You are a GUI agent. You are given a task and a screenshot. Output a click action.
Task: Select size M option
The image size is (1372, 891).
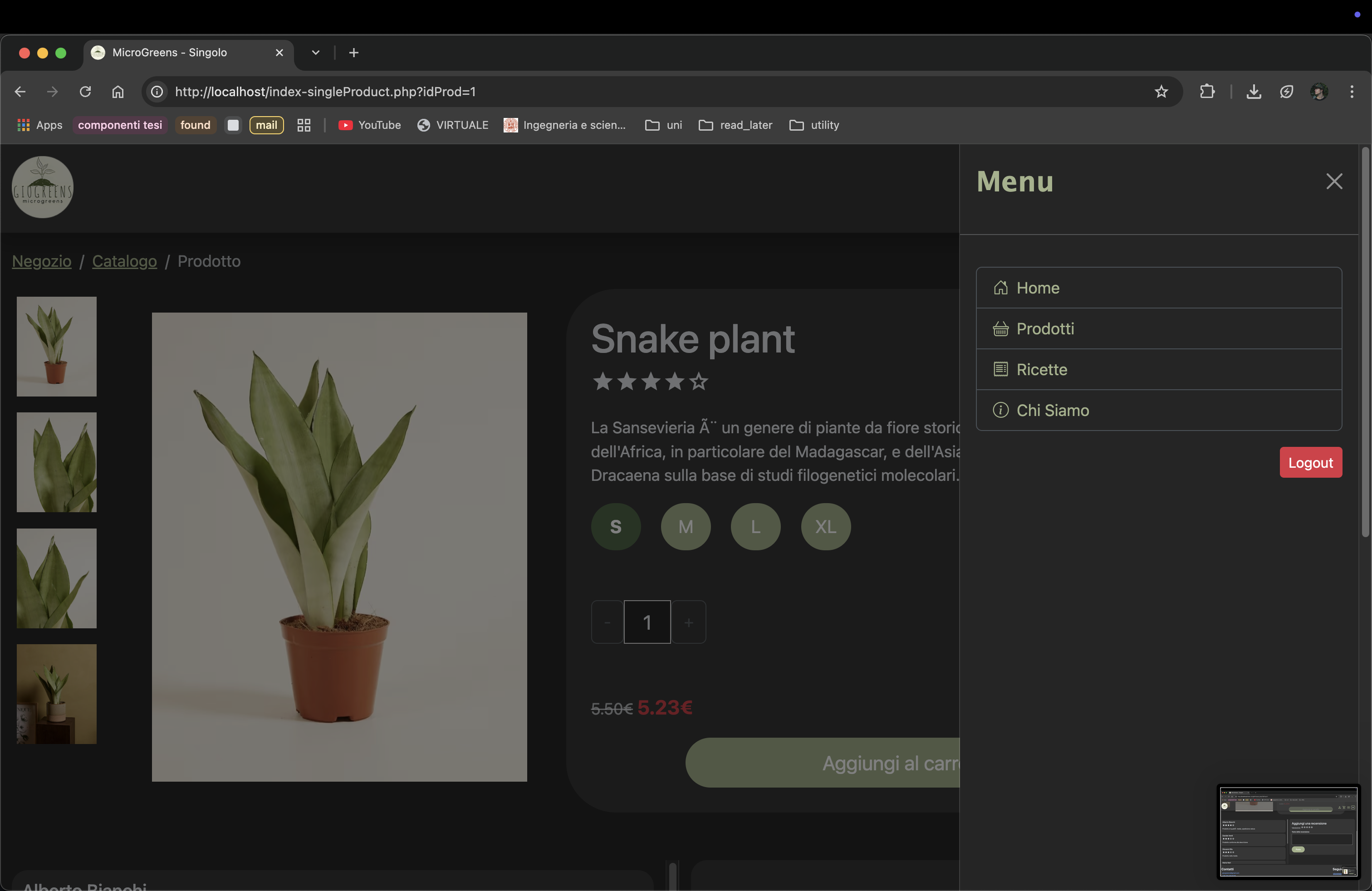click(686, 527)
